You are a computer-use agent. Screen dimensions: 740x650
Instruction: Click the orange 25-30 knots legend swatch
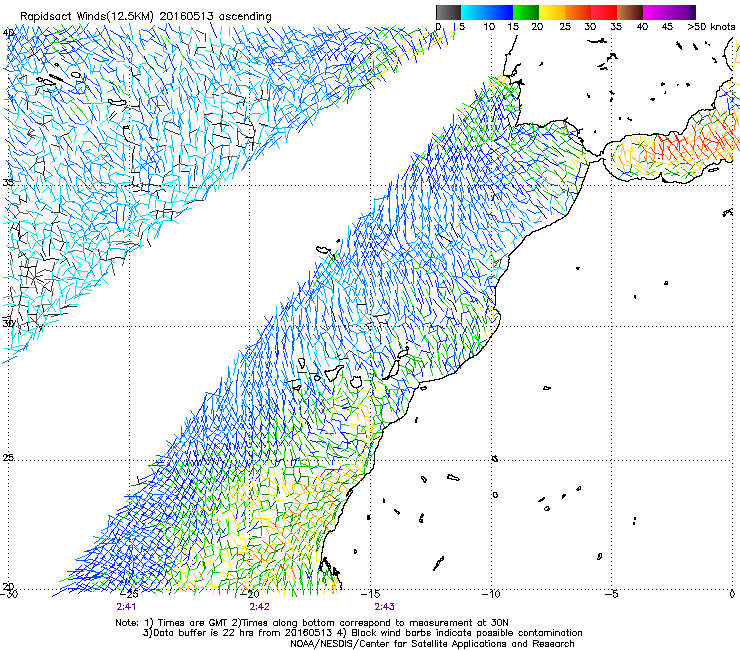point(578,12)
